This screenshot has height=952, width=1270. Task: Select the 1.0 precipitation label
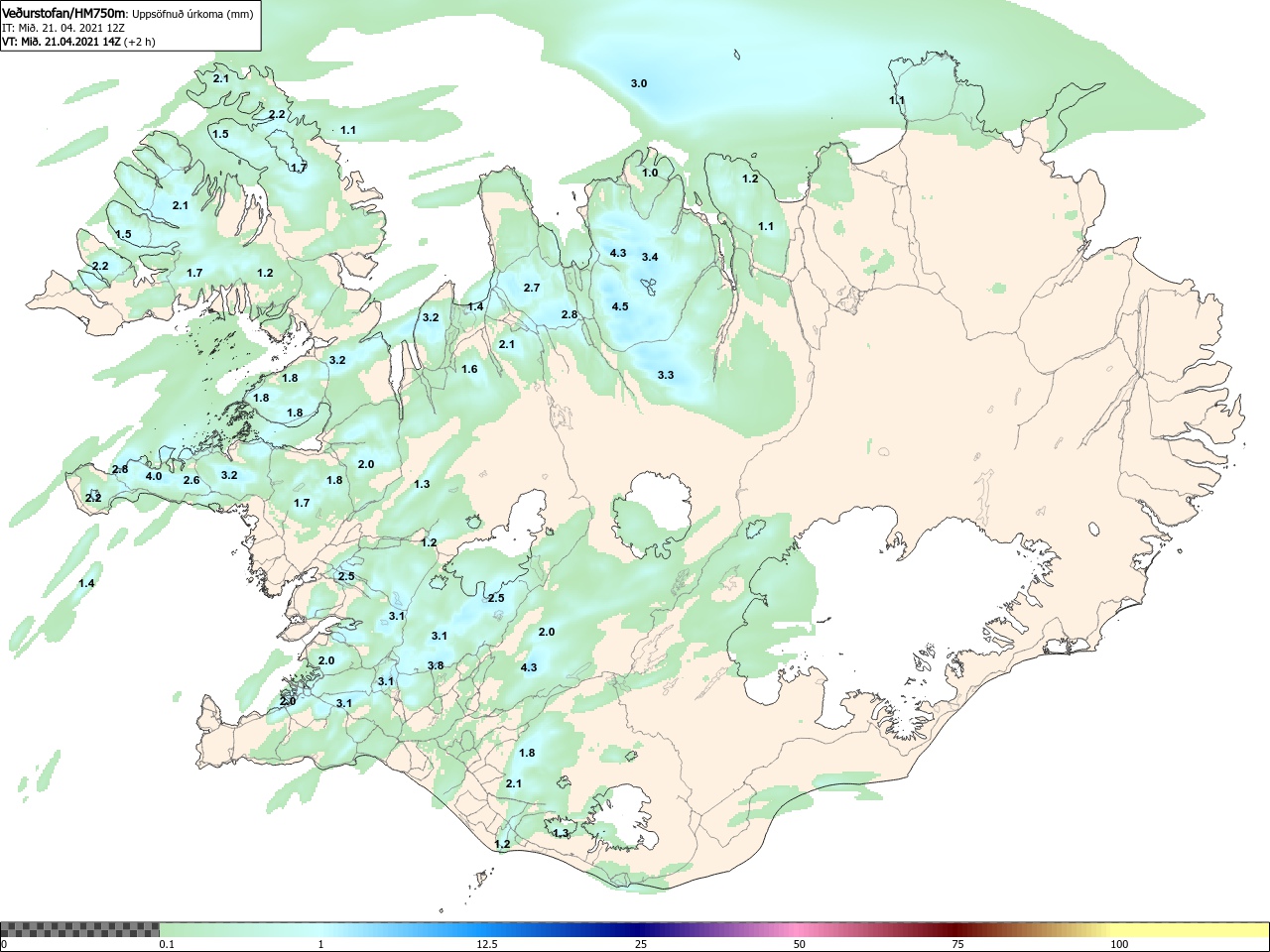coord(650,173)
